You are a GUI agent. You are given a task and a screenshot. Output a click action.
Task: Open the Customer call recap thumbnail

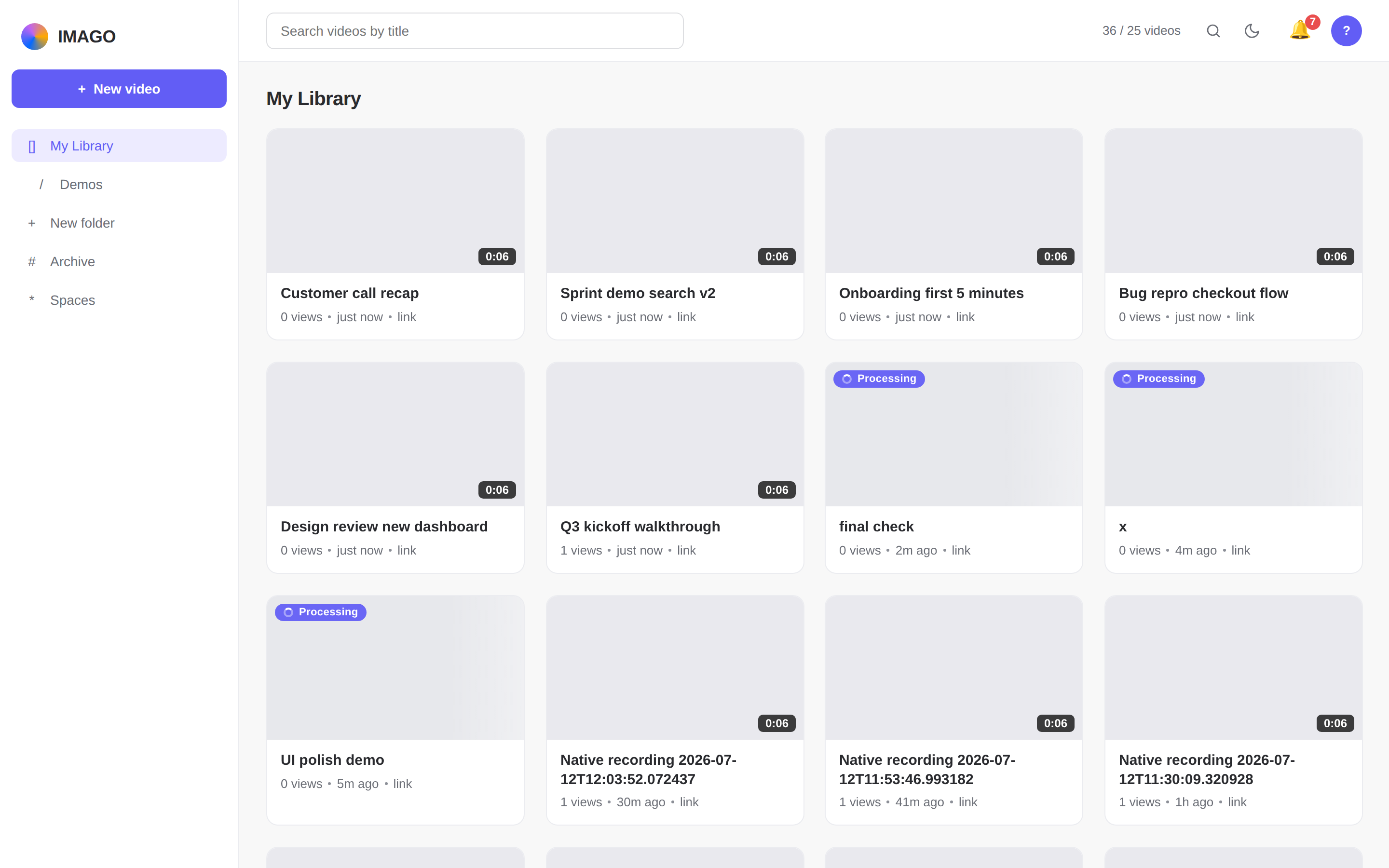pos(395,200)
